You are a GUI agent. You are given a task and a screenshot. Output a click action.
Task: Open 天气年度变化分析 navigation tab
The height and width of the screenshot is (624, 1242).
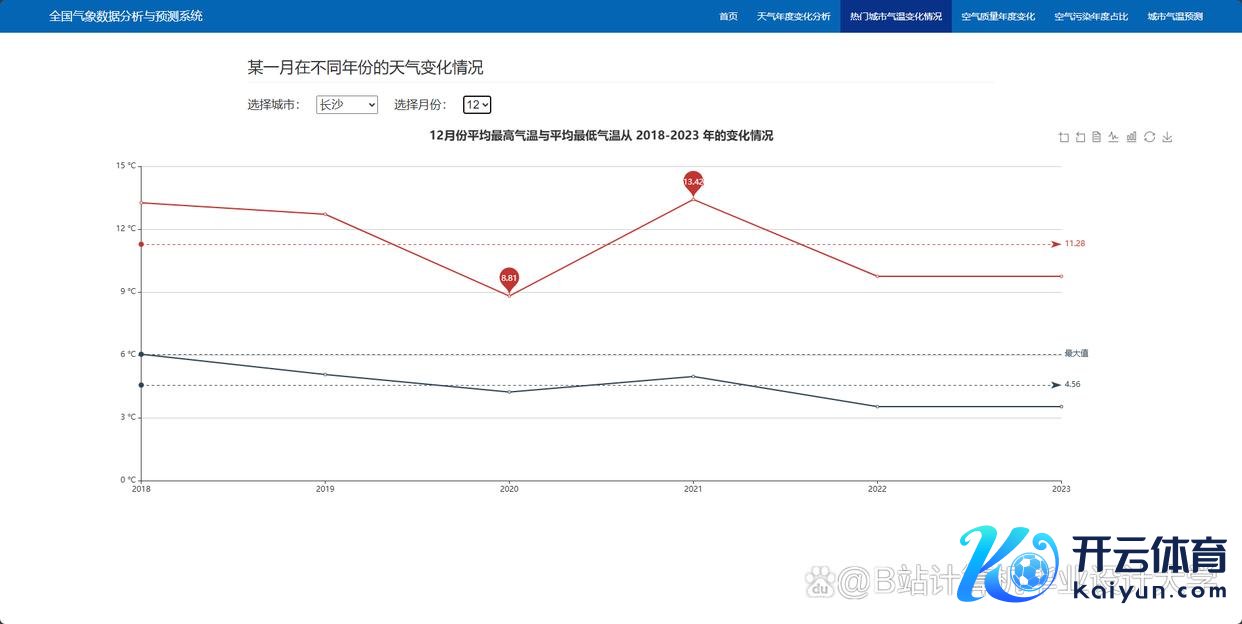pos(793,17)
